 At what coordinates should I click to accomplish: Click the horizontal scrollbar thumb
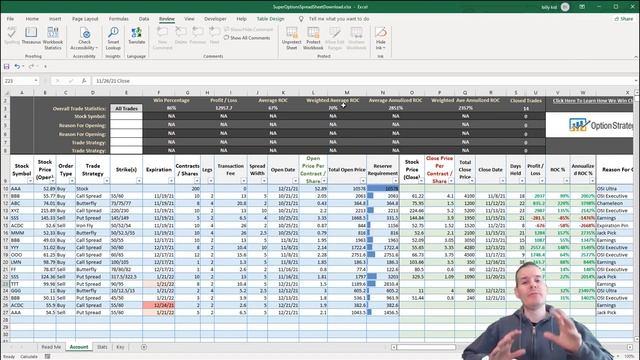(426, 347)
